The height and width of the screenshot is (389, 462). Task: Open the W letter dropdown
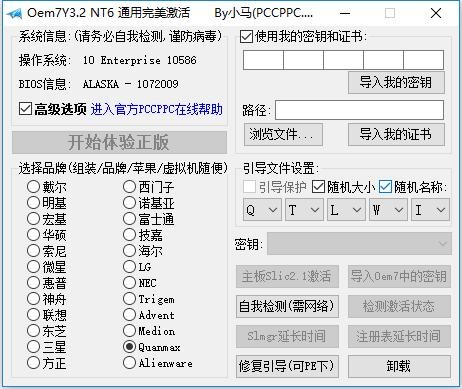point(388,210)
